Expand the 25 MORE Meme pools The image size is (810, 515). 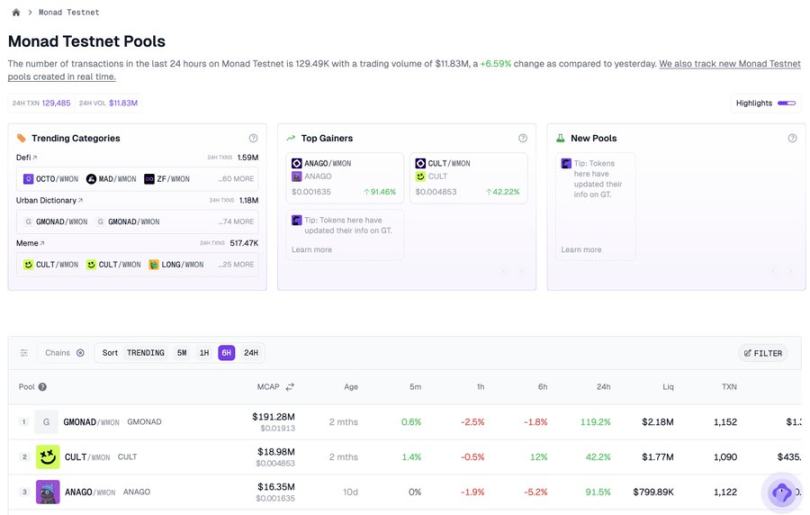[x=236, y=265]
